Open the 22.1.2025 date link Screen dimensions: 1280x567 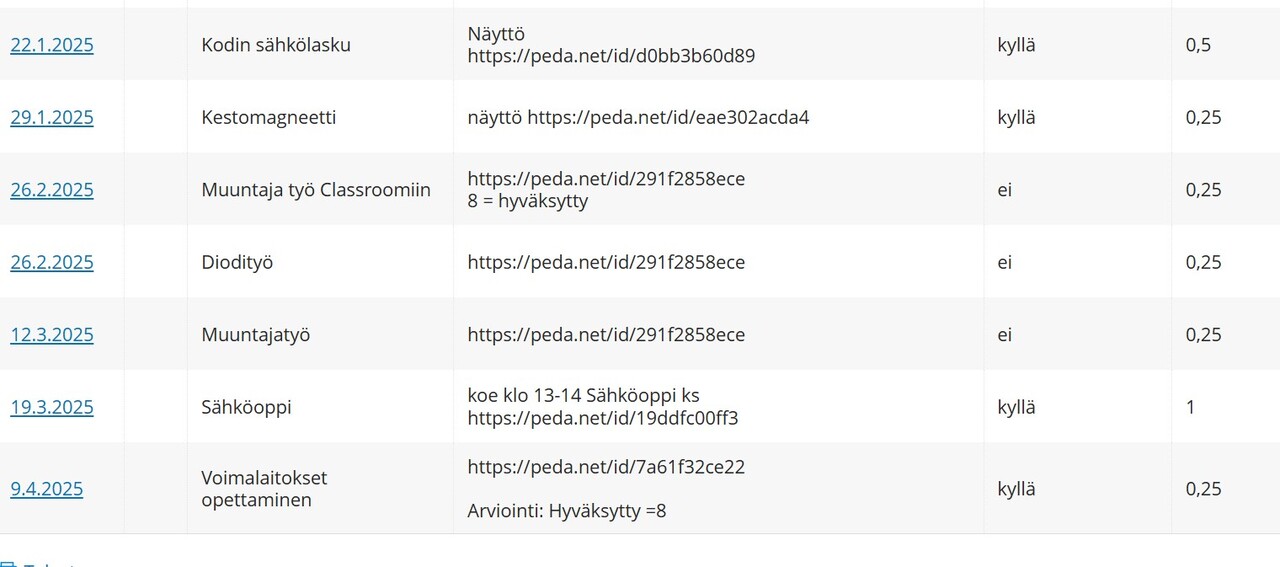pos(52,45)
